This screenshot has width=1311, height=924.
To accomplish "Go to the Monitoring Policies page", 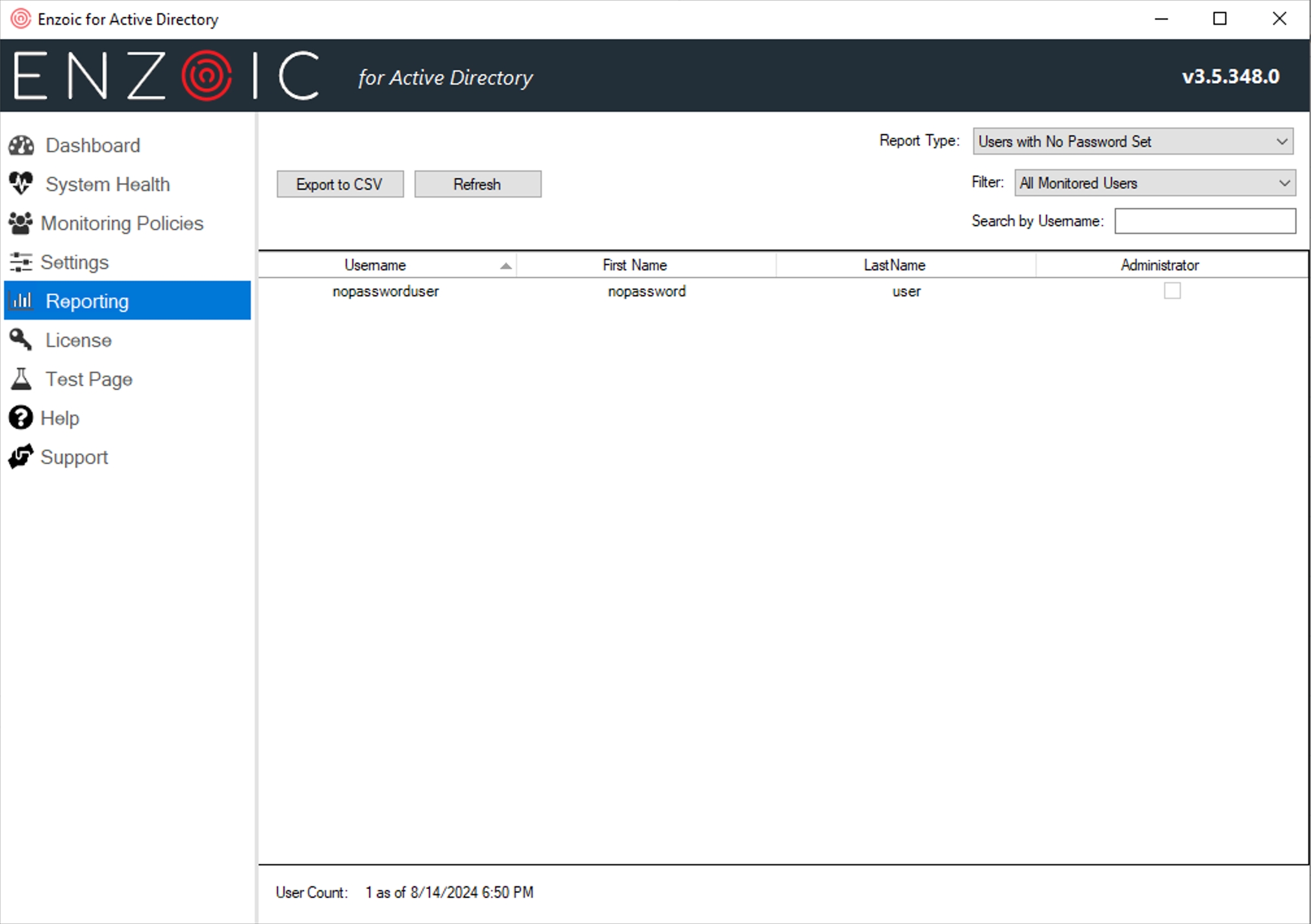I will (x=121, y=223).
